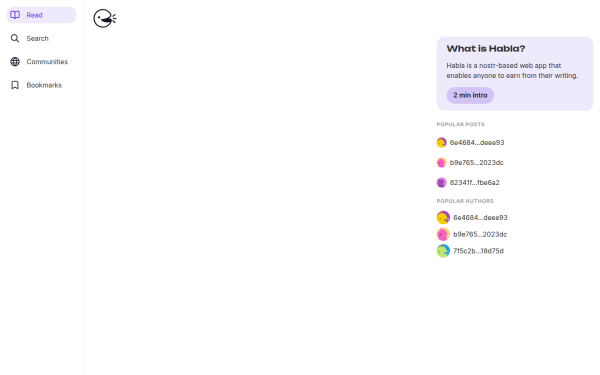Open the Communities page

(41, 62)
